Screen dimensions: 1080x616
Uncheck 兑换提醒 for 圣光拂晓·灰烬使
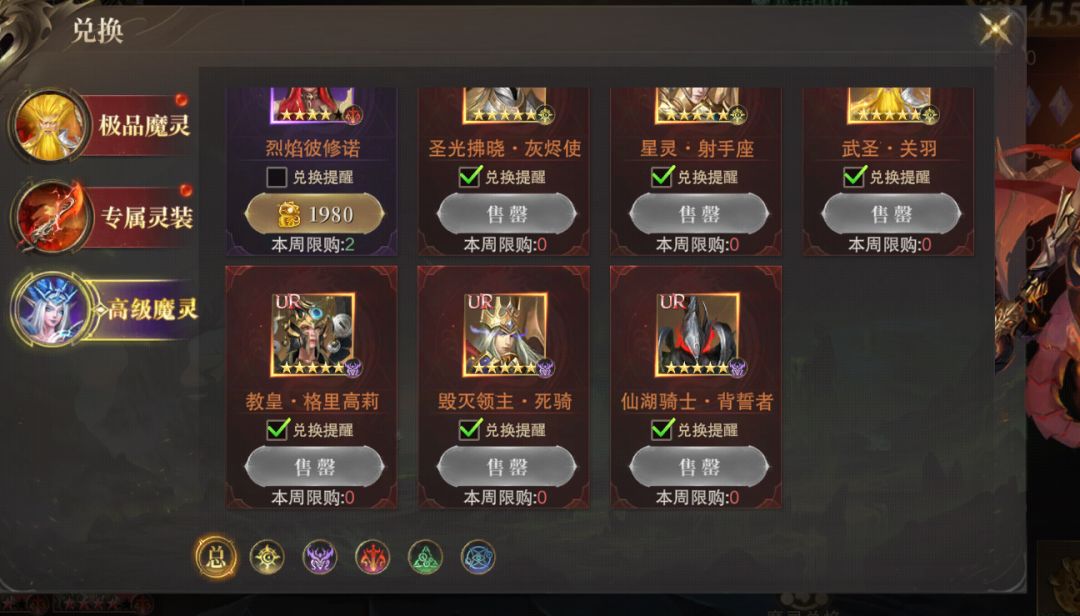(x=469, y=177)
